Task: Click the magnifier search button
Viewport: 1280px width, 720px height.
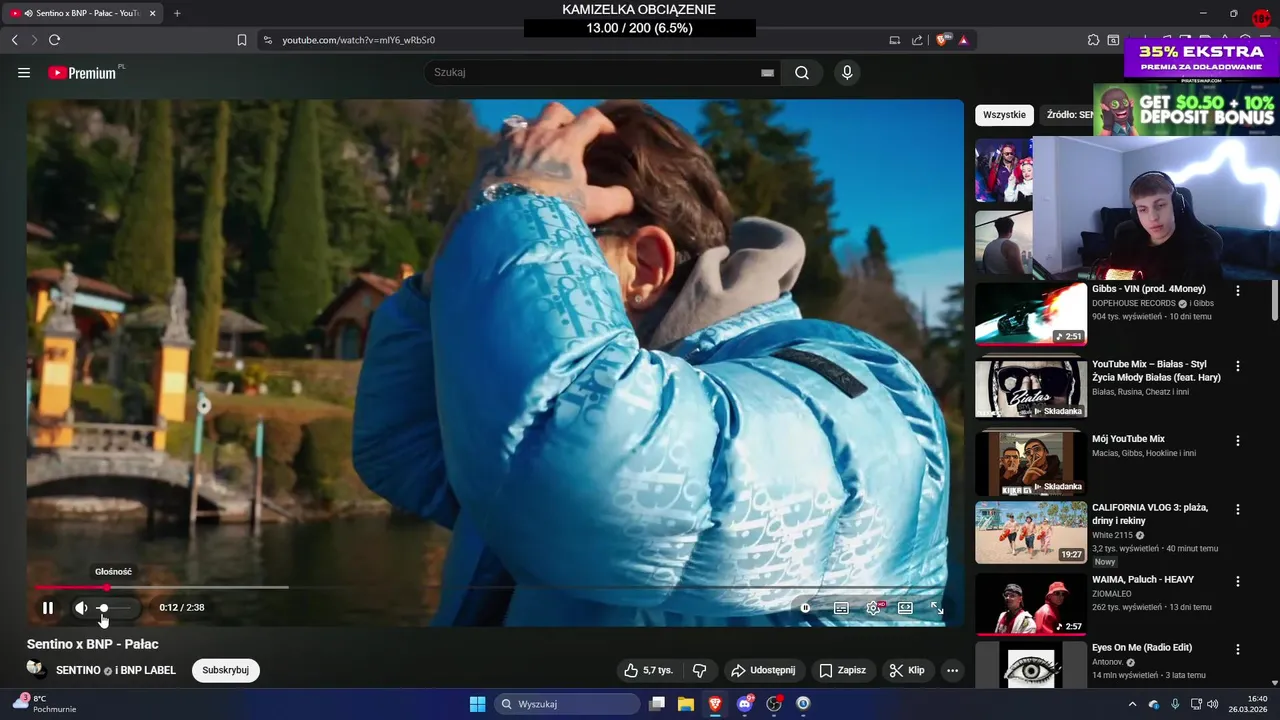Action: (x=802, y=72)
